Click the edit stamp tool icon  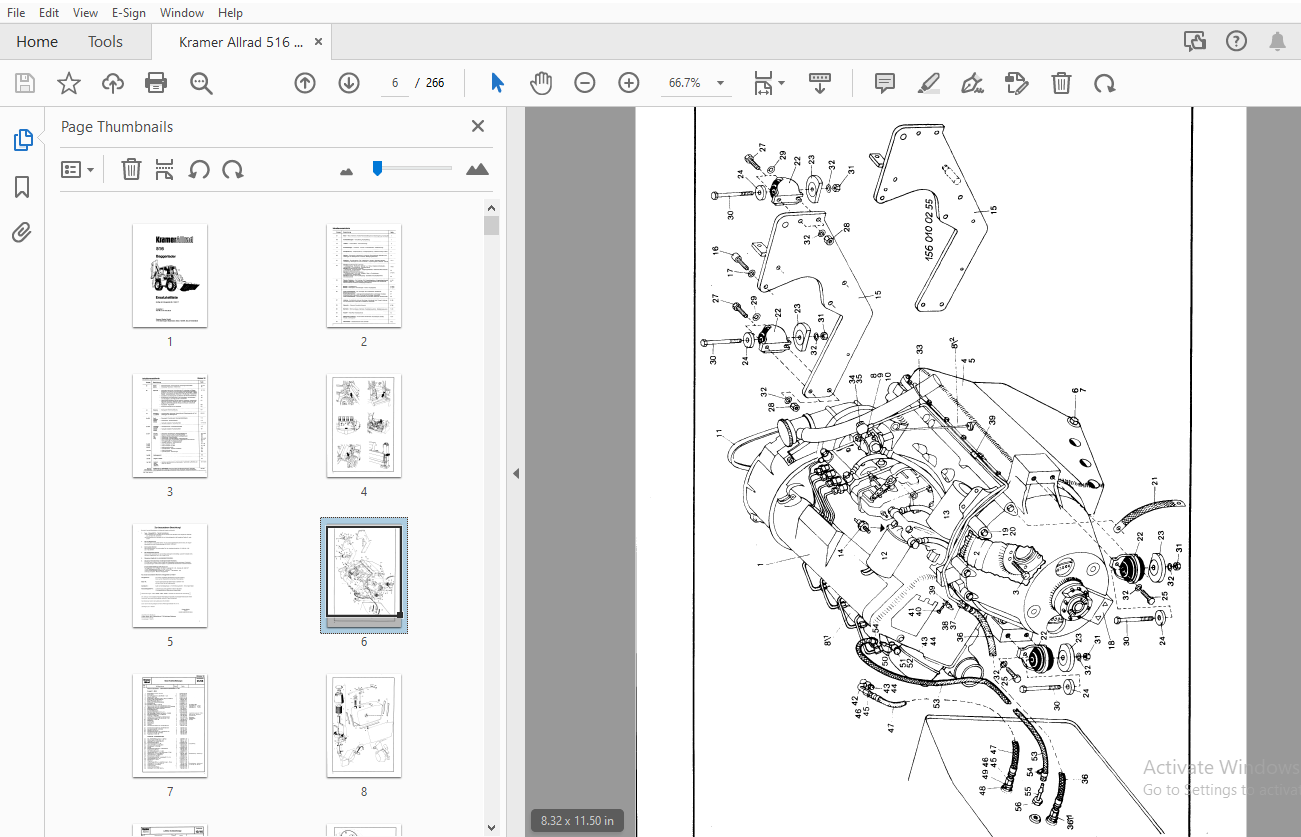point(1016,83)
